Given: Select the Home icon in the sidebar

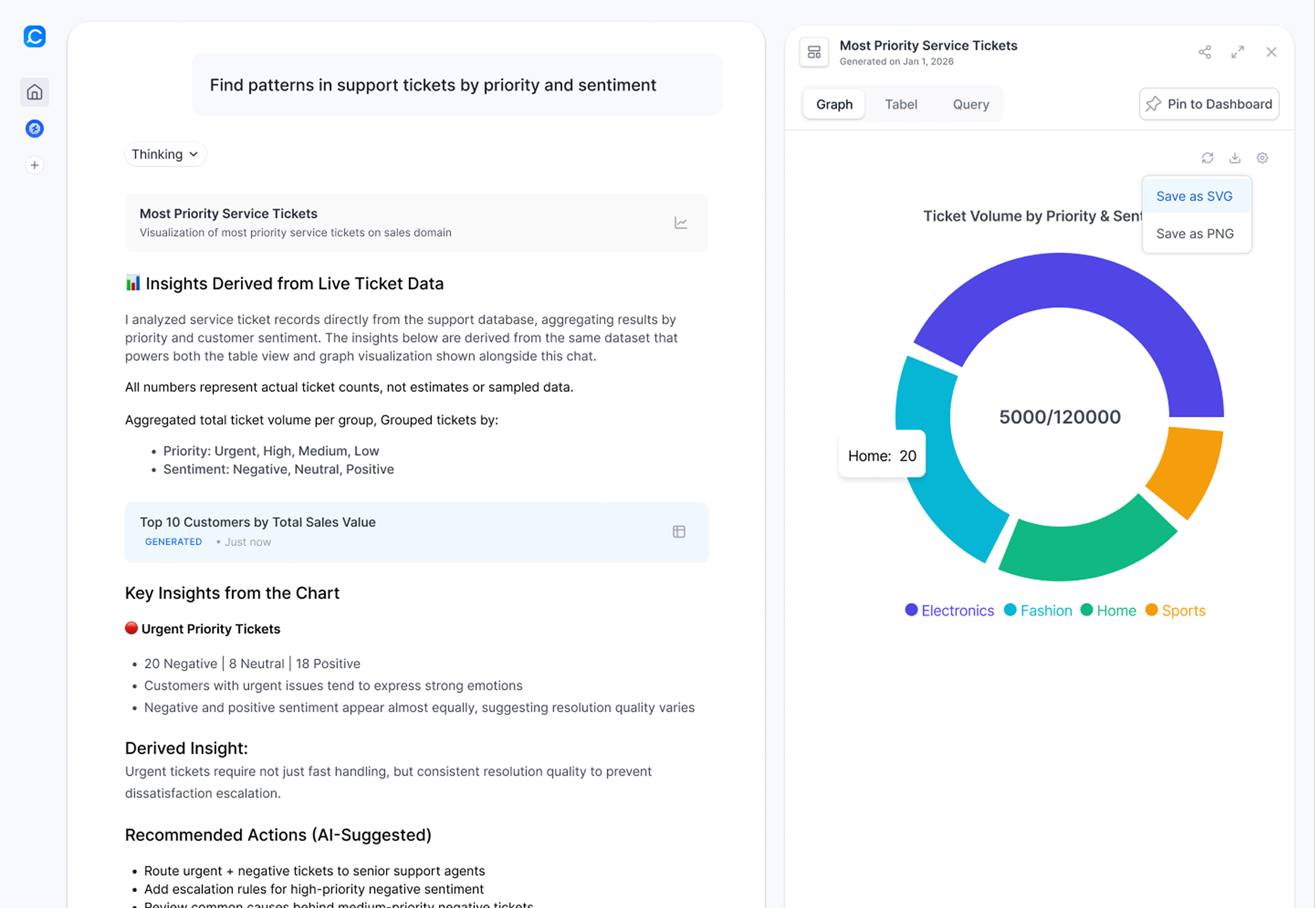Looking at the screenshot, I should (34, 92).
